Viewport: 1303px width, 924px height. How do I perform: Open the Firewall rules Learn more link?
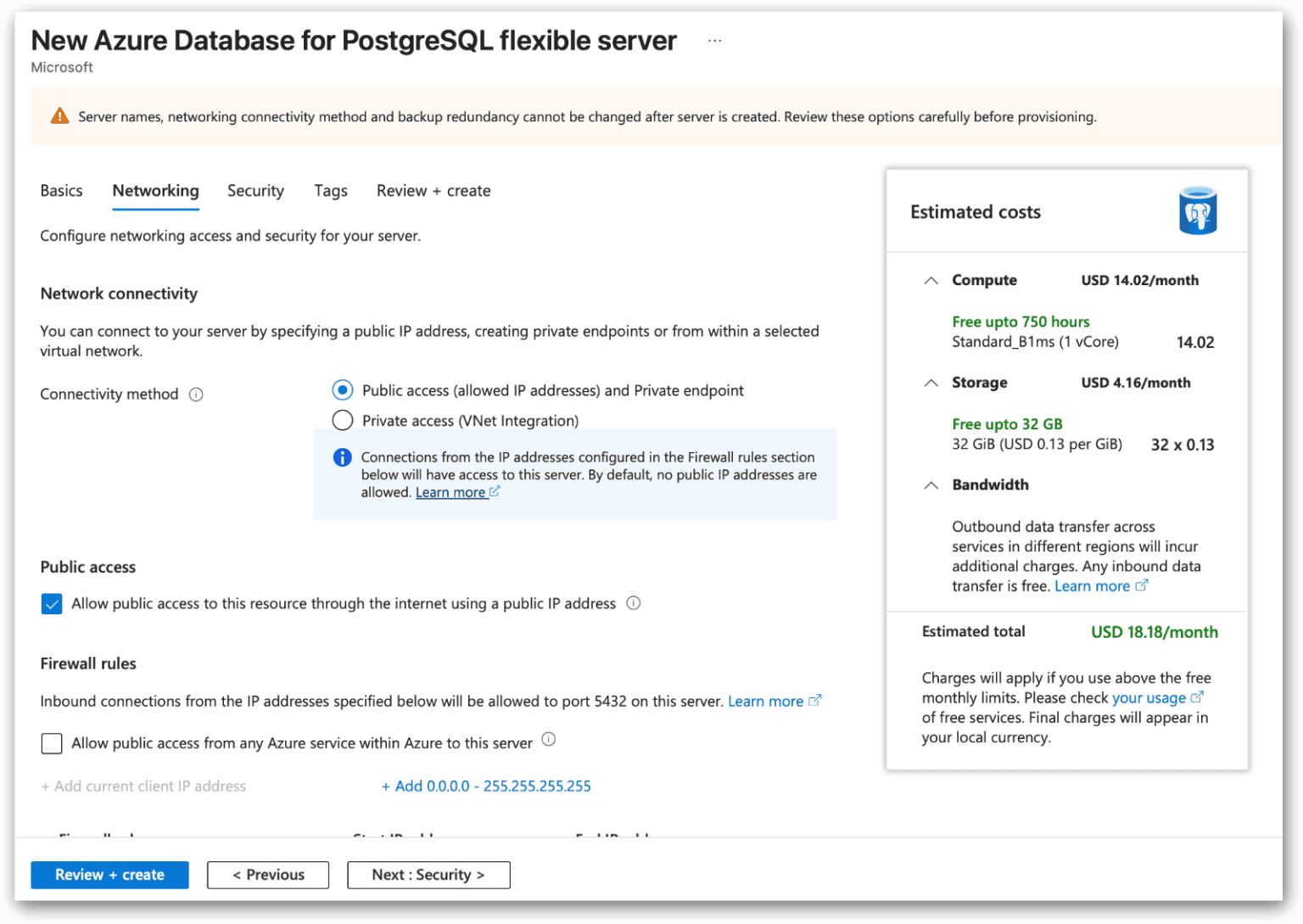pos(766,701)
